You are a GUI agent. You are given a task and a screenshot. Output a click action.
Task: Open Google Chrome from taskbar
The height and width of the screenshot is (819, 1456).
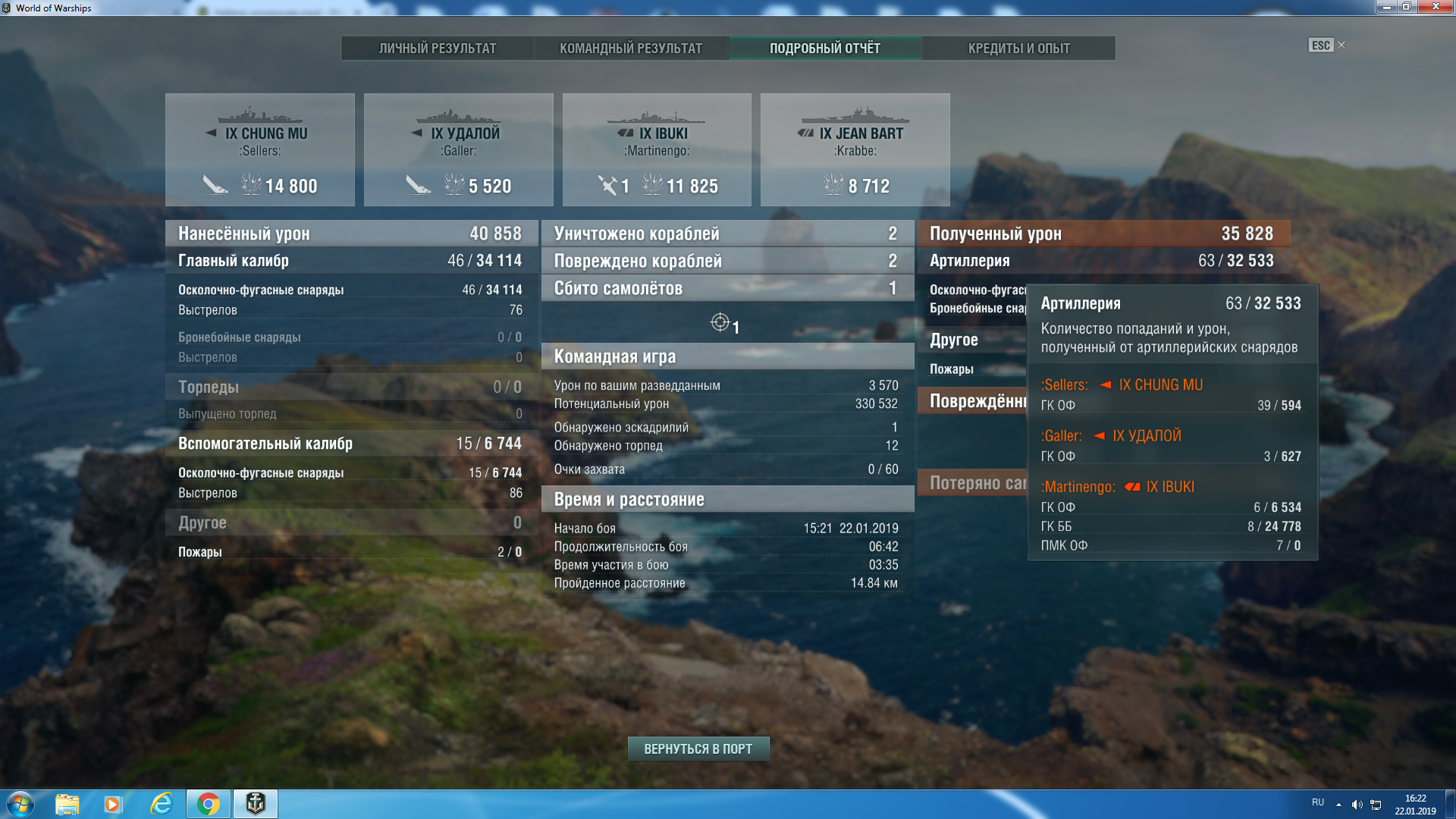(209, 804)
